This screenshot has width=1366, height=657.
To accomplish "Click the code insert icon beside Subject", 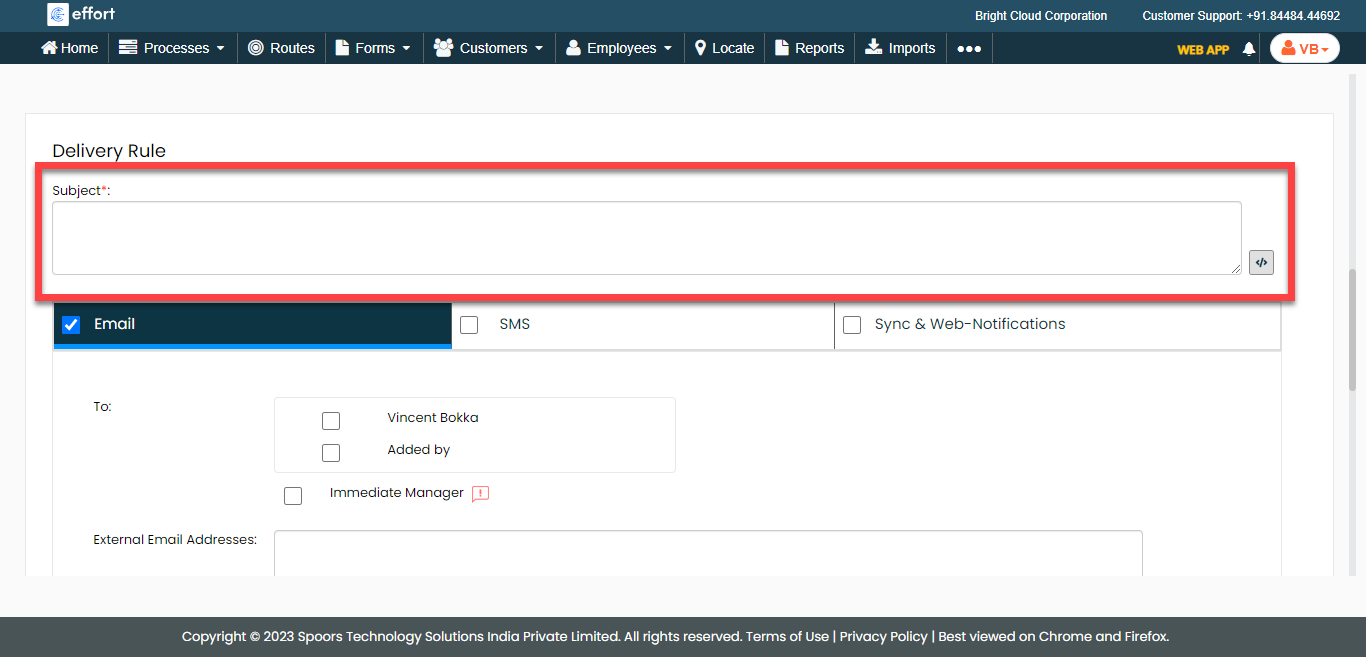I will coord(1261,262).
